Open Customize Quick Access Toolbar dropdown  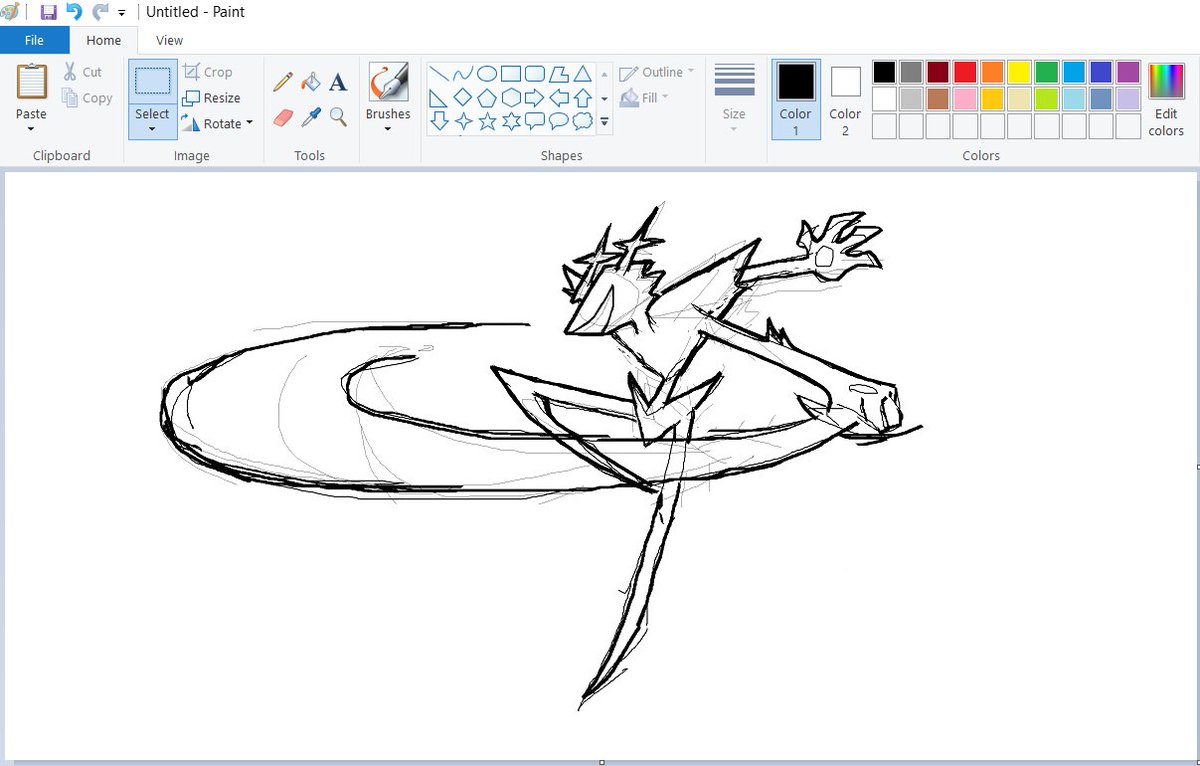tap(122, 13)
